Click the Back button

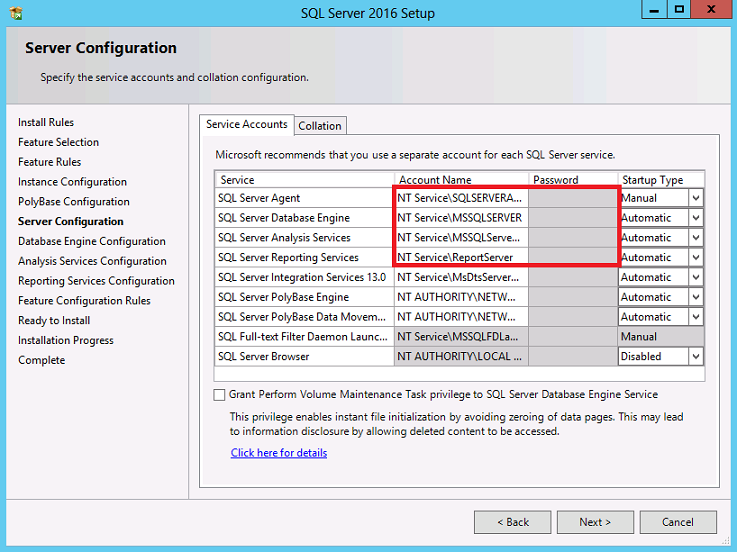[x=513, y=522]
